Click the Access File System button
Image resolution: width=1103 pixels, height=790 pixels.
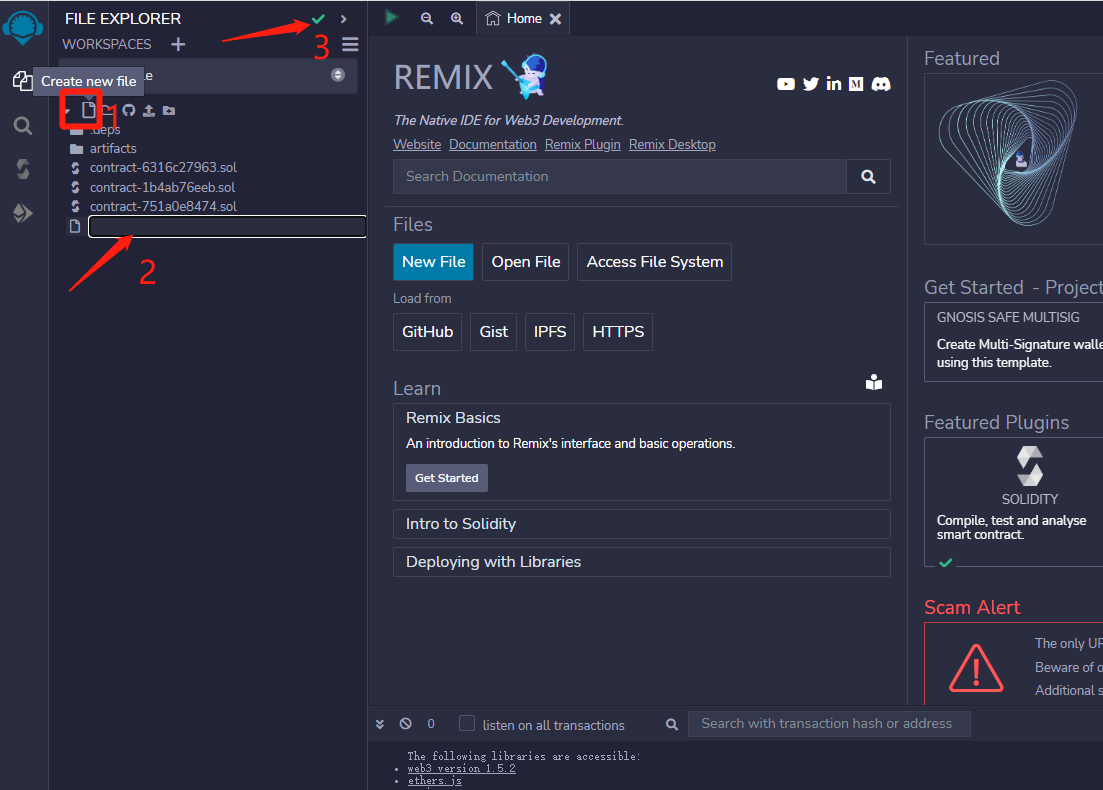coord(654,262)
